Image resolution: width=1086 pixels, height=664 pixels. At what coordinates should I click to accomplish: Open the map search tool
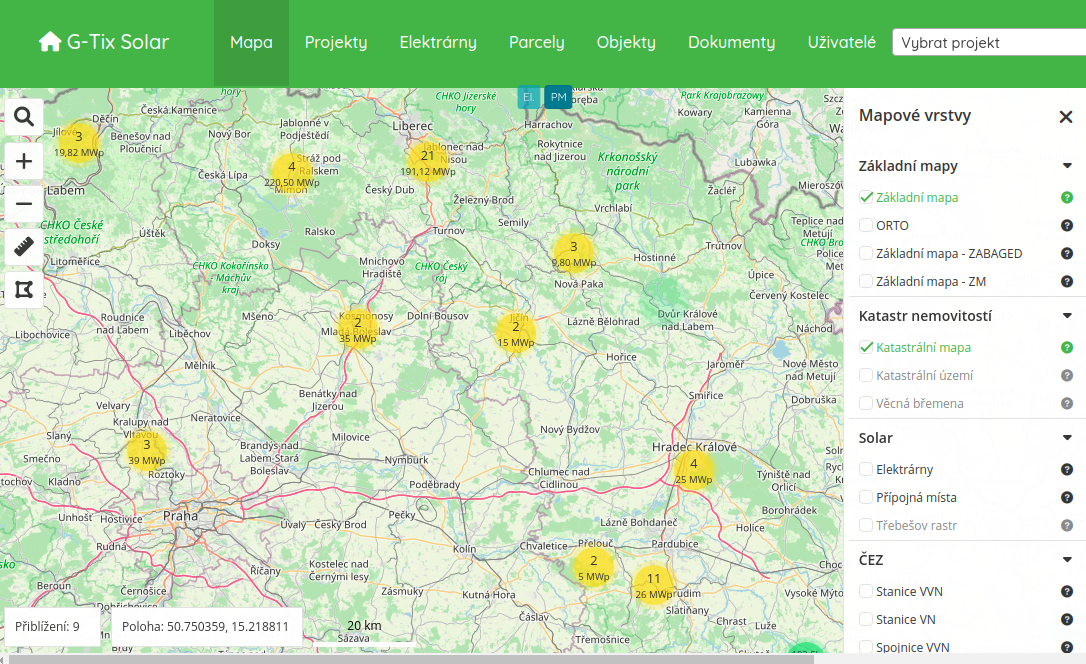(24, 118)
